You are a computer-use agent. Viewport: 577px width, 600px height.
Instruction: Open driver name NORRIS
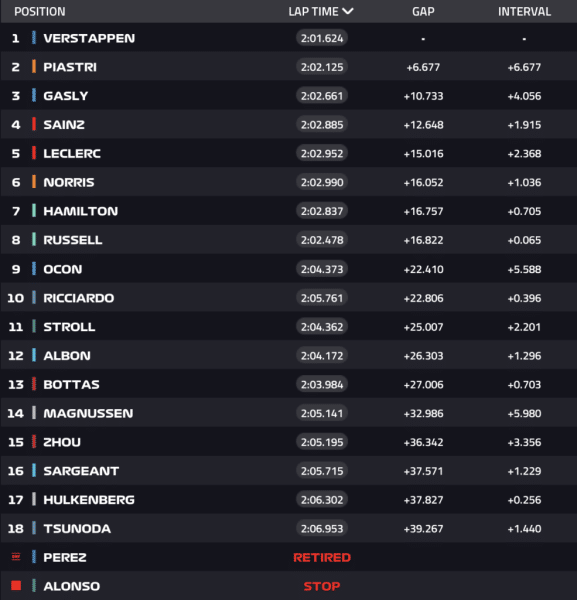[x=69, y=182]
